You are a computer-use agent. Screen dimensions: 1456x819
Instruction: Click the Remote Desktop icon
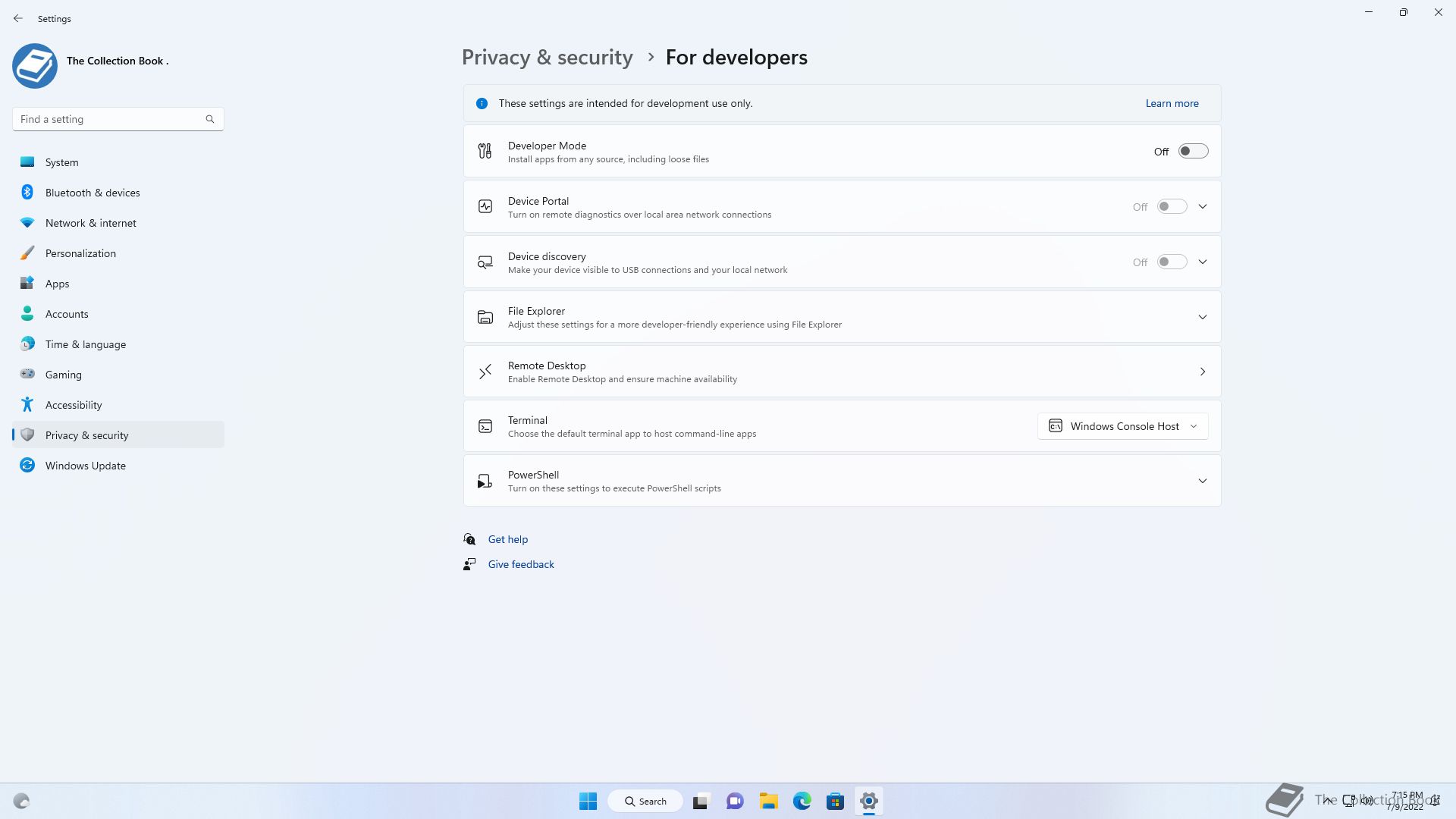coord(485,372)
